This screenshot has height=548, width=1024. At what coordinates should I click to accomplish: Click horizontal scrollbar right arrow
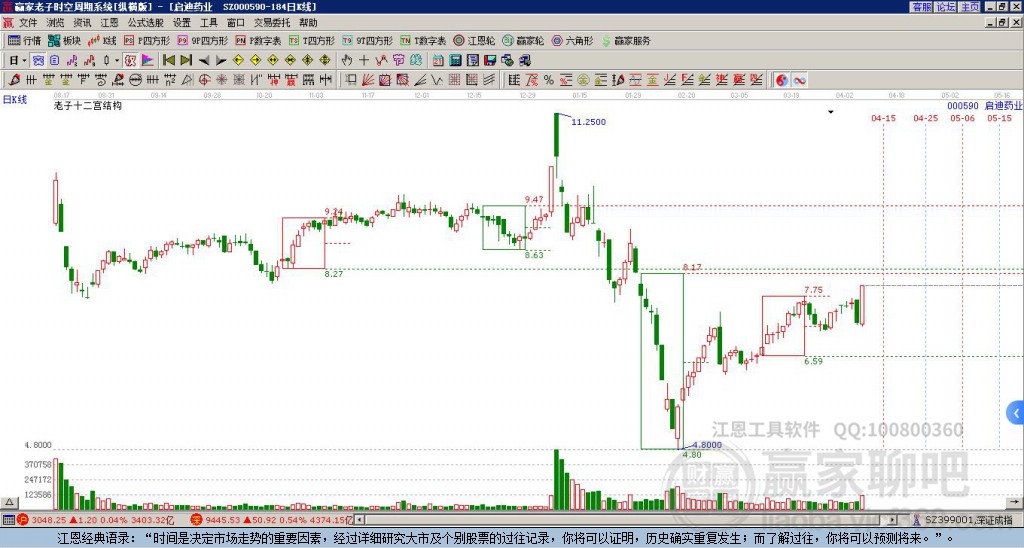click(x=893, y=520)
